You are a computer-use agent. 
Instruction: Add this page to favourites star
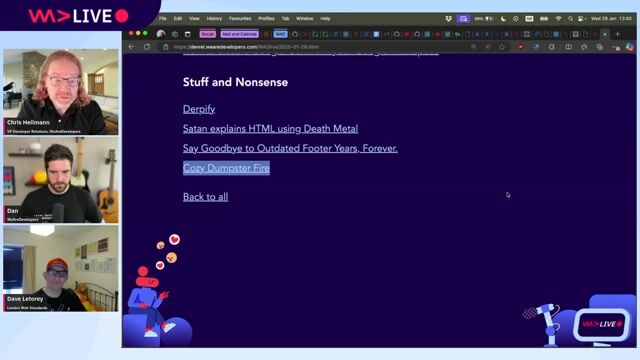[x=502, y=47]
